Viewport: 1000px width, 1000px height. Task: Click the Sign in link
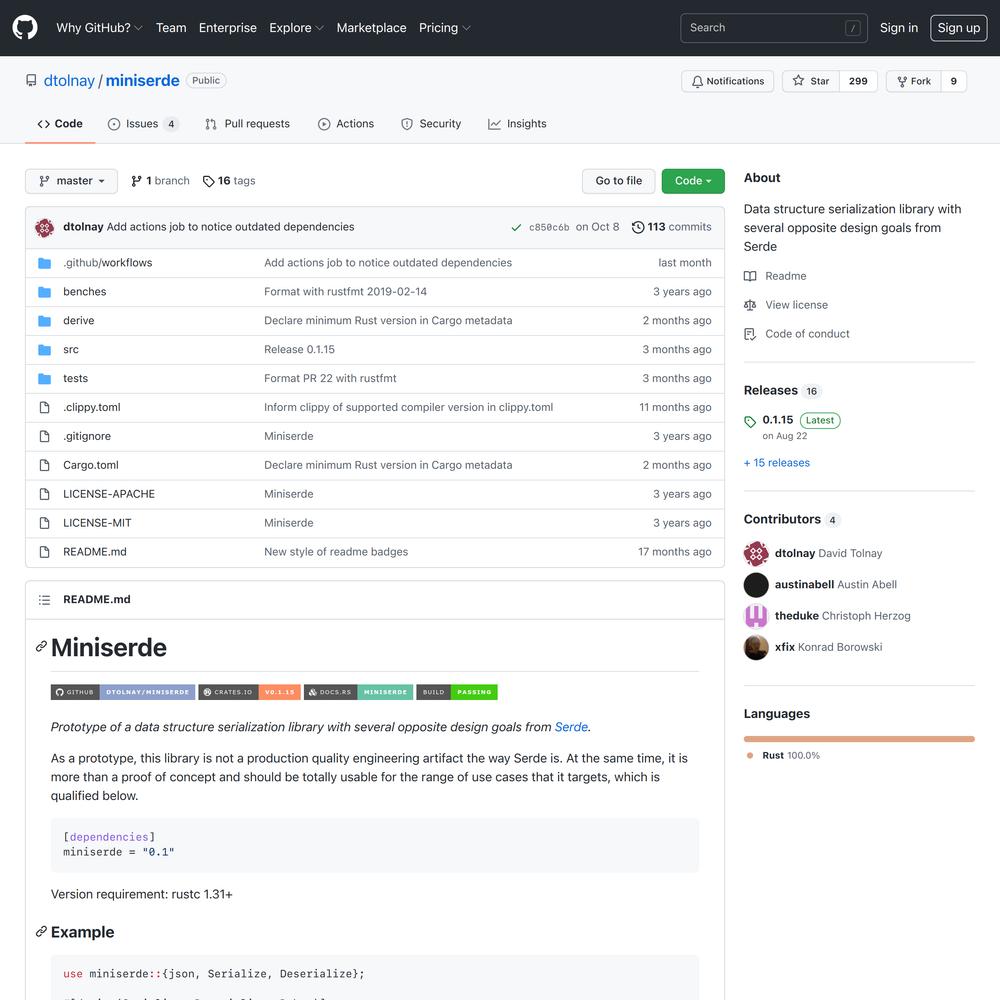tap(899, 27)
